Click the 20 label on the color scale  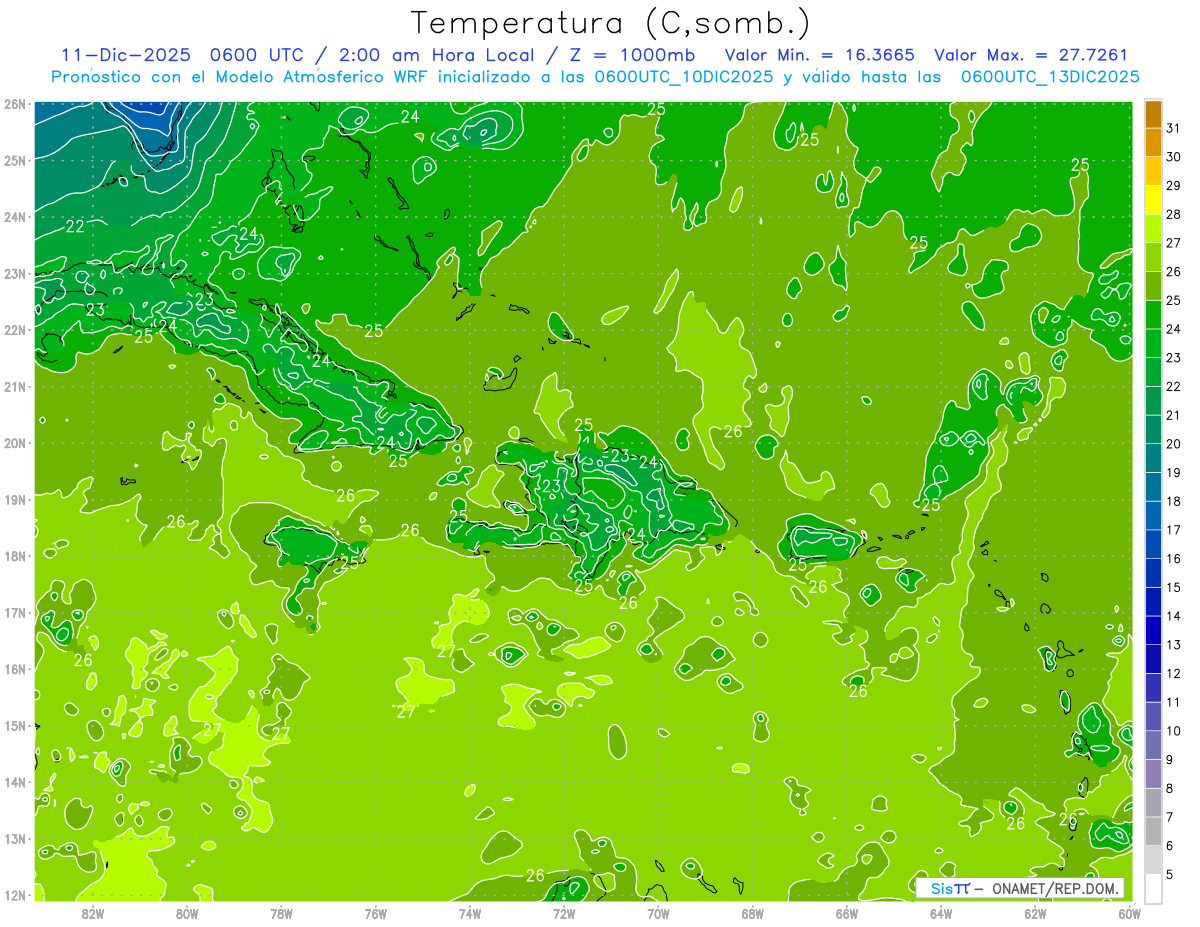coord(1173,443)
